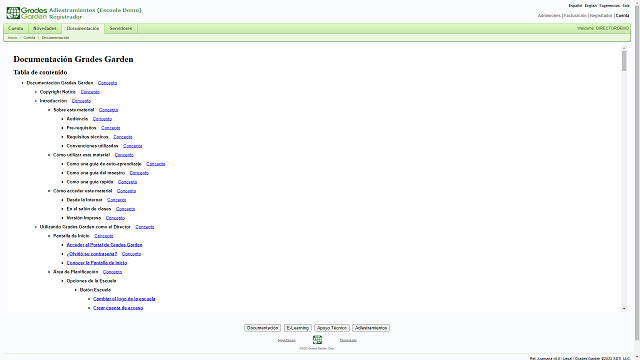This screenshot has width=640, height=360.
Task: Open the Cuenta tab
Action: 16,29
